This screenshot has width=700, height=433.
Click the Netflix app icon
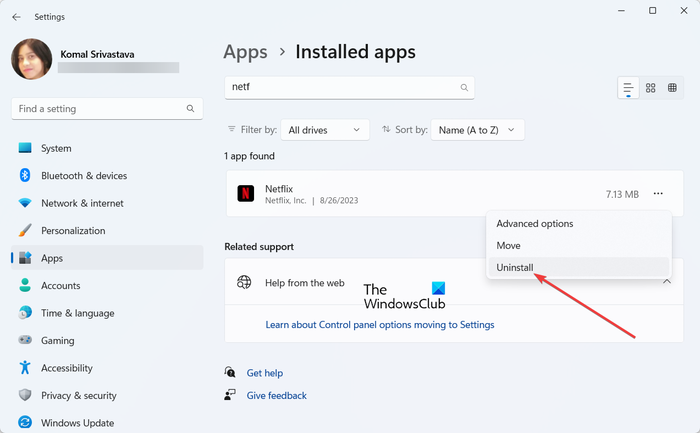245,194
